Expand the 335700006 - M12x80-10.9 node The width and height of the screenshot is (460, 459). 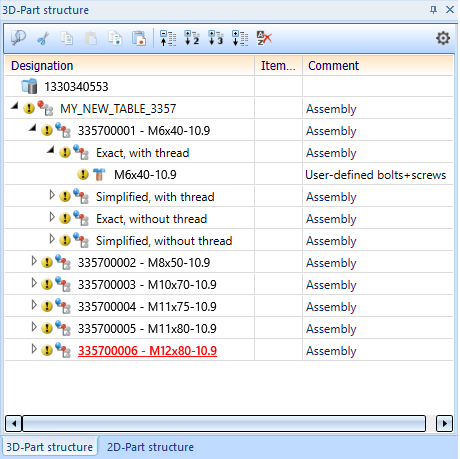[x=34, y=349]
